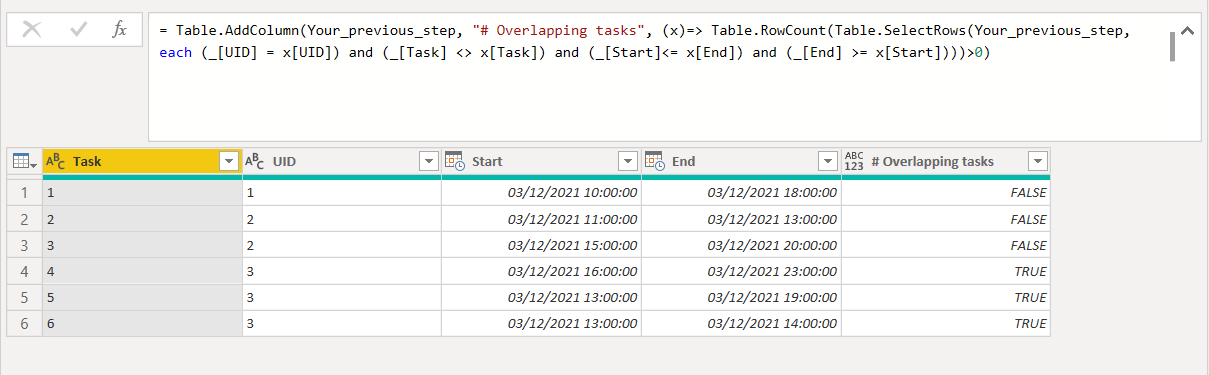The height and width of the screenshot is (375, 1209).
Task: Click the Task column text type icon
Action: coord(56,161)
